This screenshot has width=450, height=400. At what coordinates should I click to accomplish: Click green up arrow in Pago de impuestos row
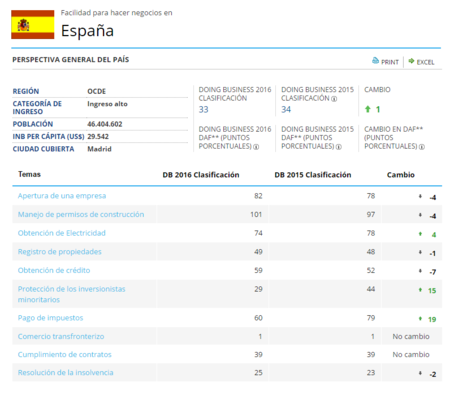tap(420, 319)
